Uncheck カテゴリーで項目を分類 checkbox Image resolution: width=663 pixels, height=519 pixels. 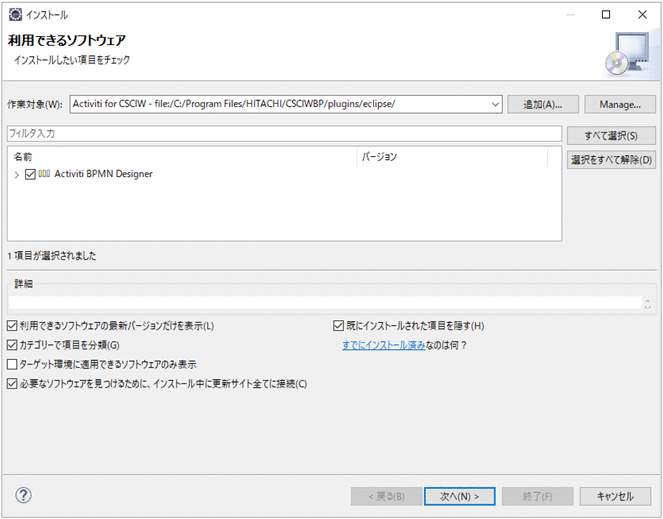12,345
